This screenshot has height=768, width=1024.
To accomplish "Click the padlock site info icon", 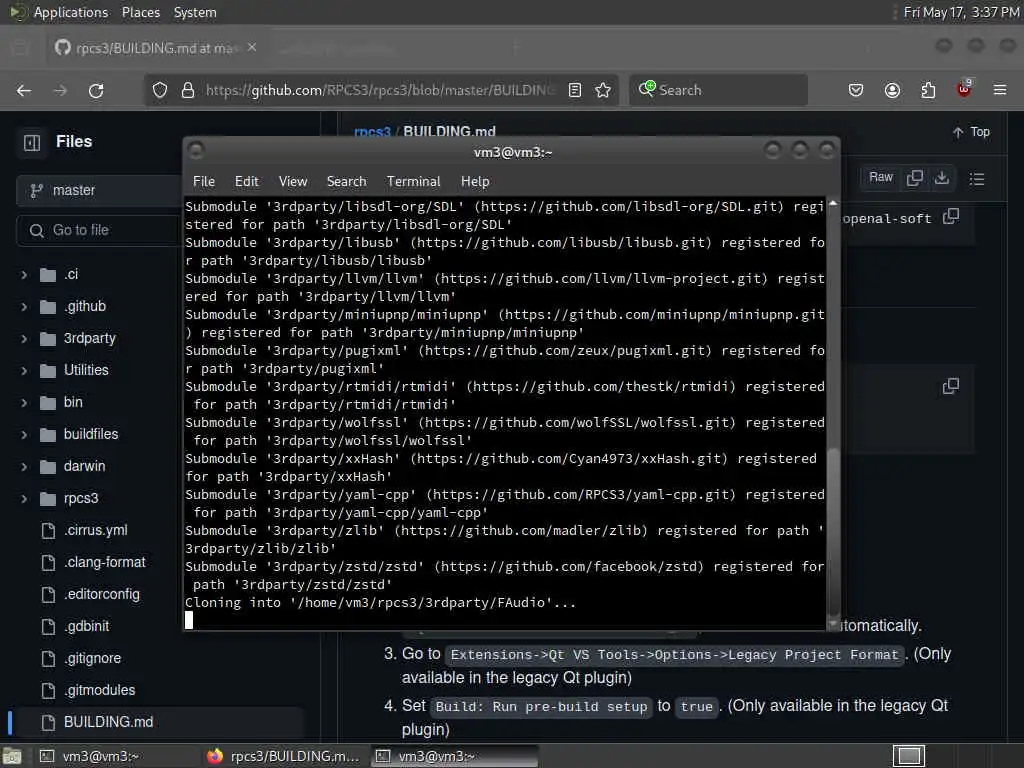I will [187, 90].
